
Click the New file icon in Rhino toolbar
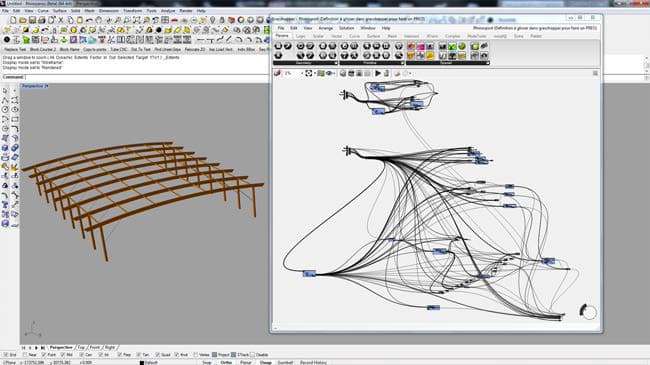point(13,20)
